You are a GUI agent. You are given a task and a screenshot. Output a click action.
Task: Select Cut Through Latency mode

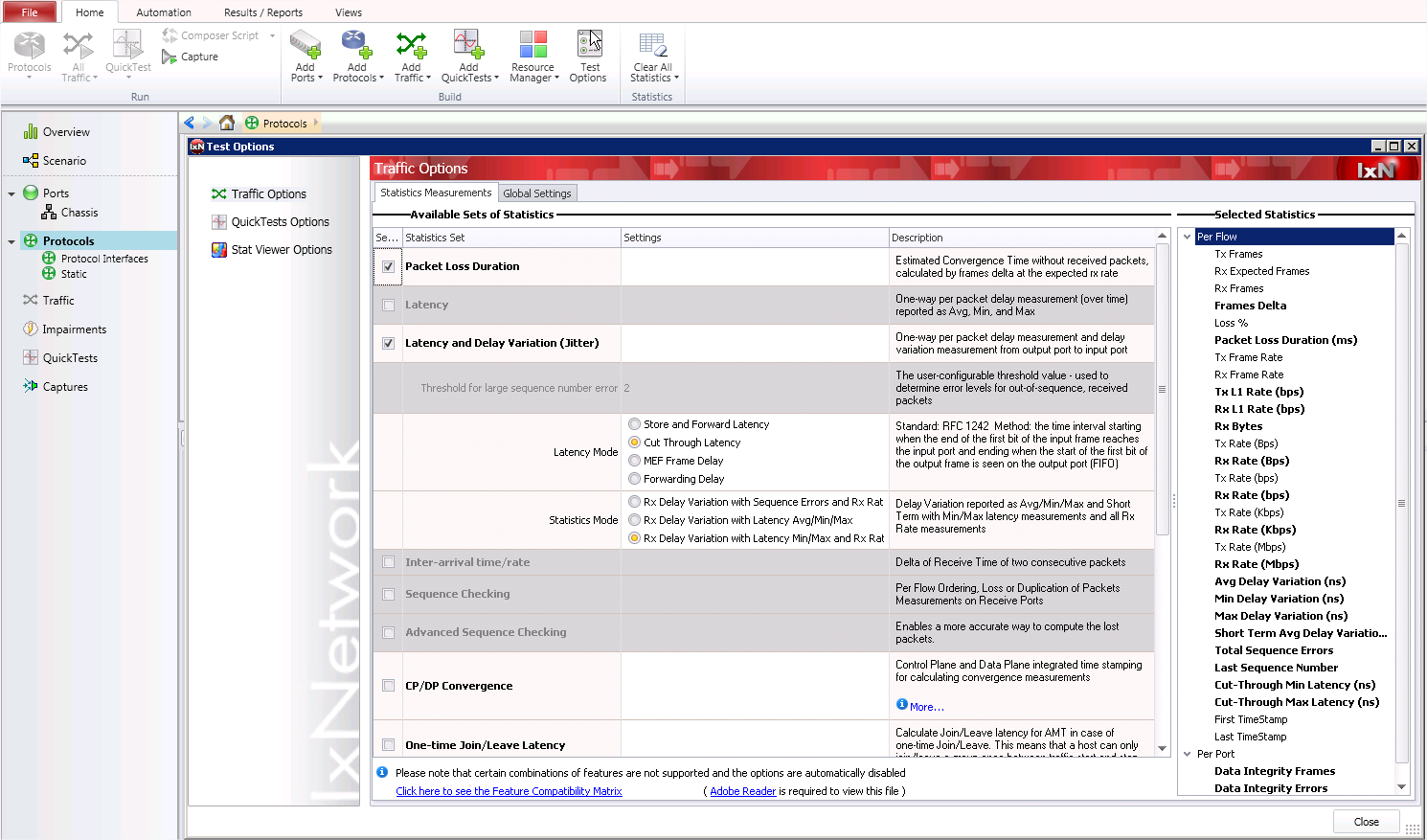(x=634, y=443)
